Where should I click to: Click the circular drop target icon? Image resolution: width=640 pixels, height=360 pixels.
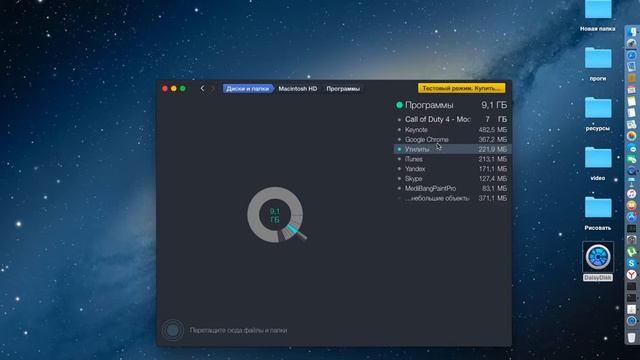[173, 330]
